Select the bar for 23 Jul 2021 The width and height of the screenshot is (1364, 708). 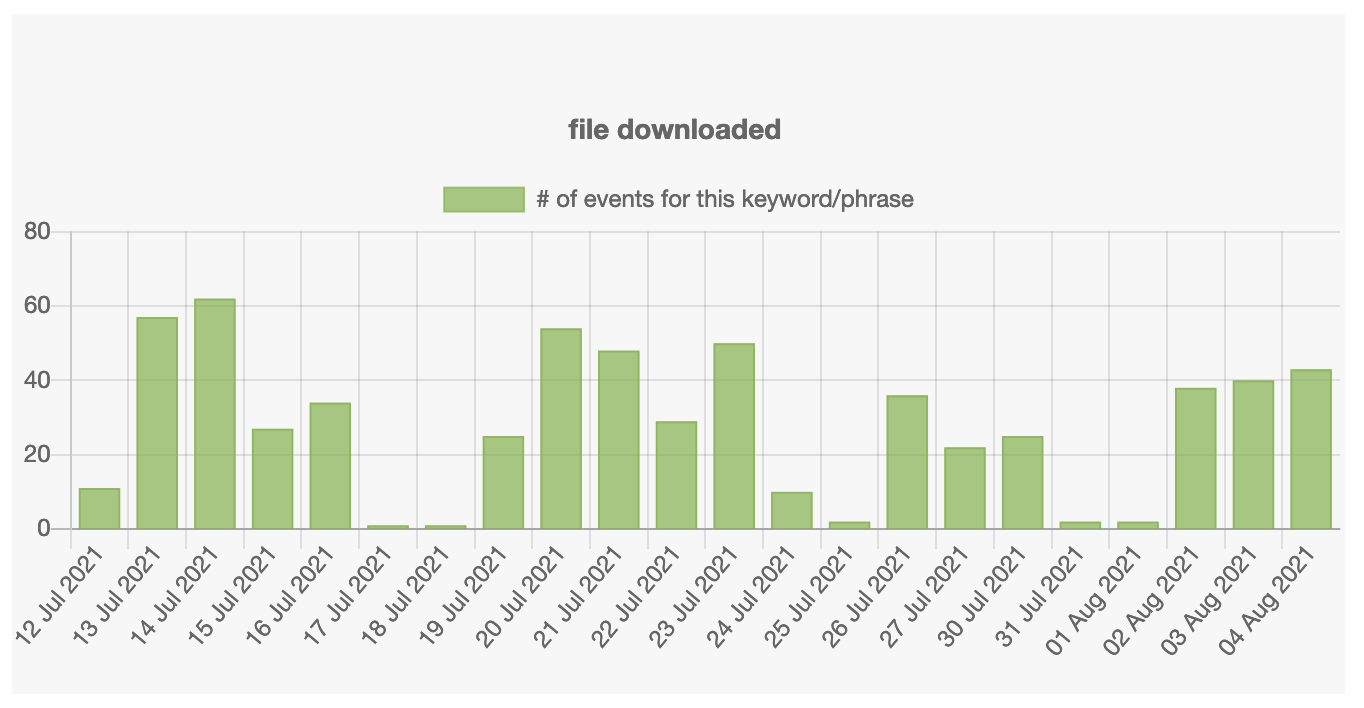click(733, 435)
